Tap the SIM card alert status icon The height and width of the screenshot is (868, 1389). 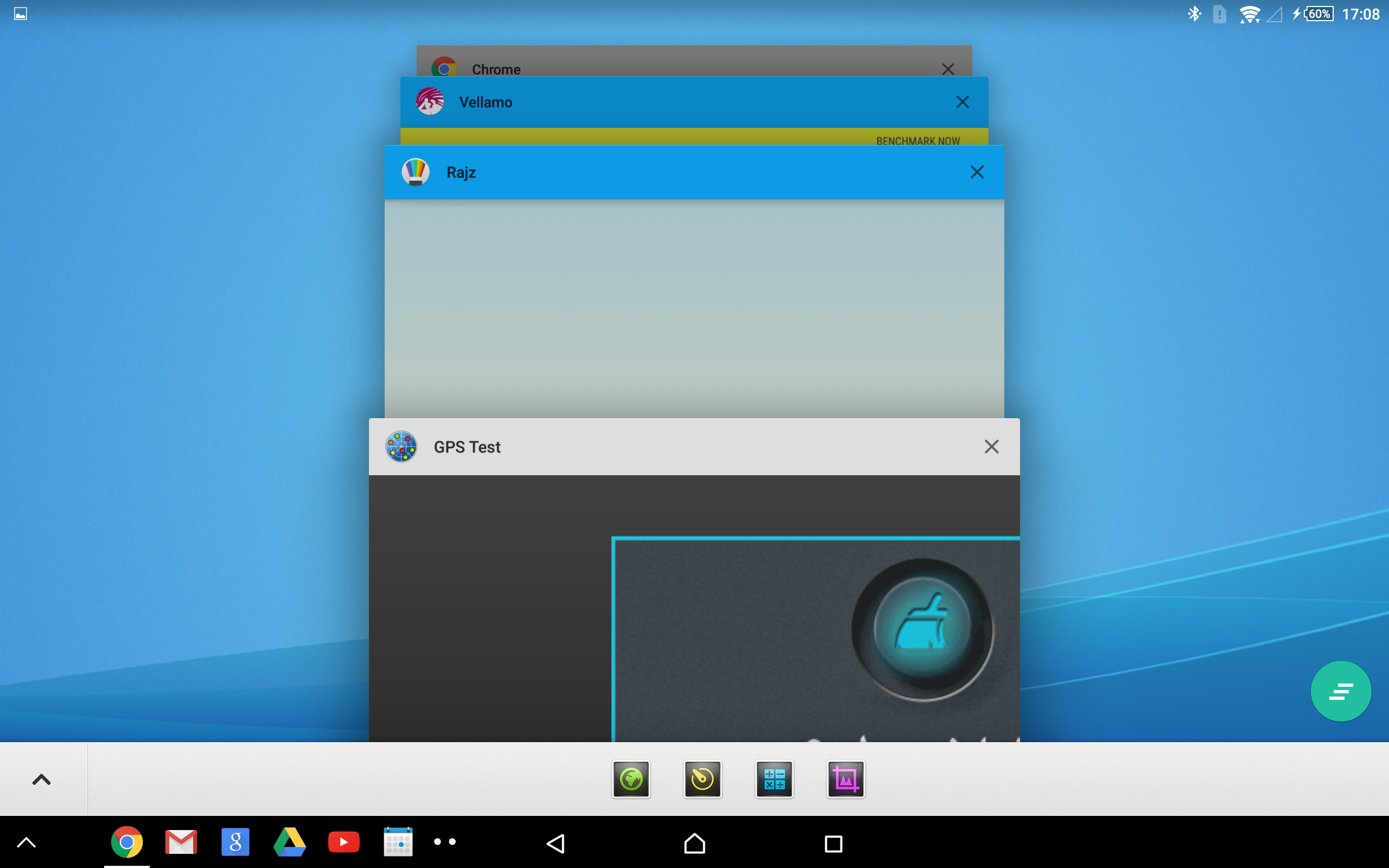coord(1220,14)
